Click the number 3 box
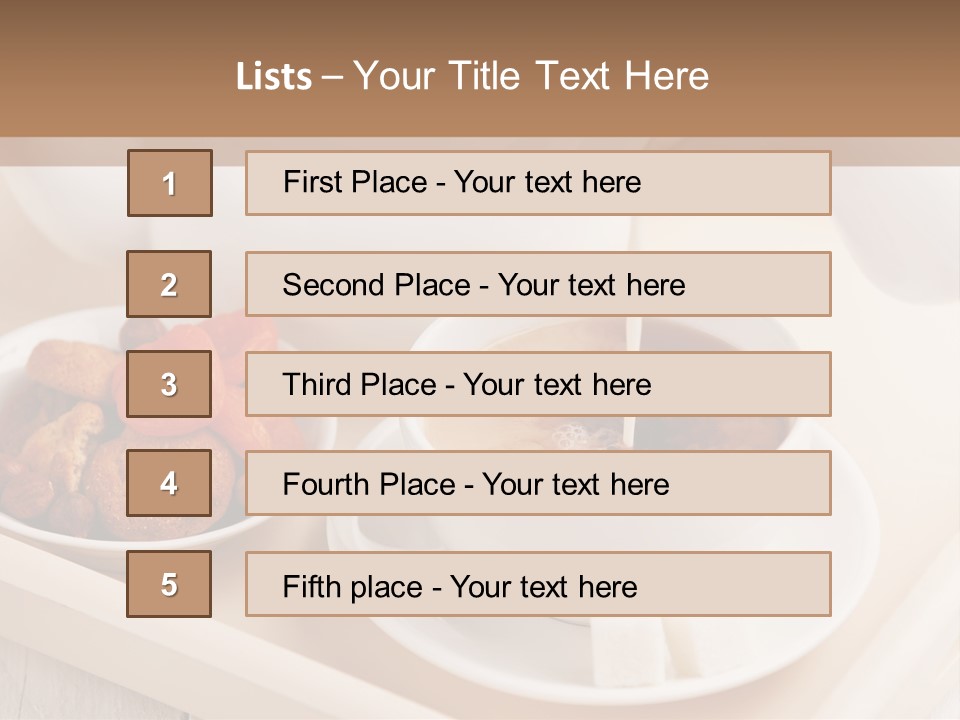 pyautogui.click(x=170, y=384)
